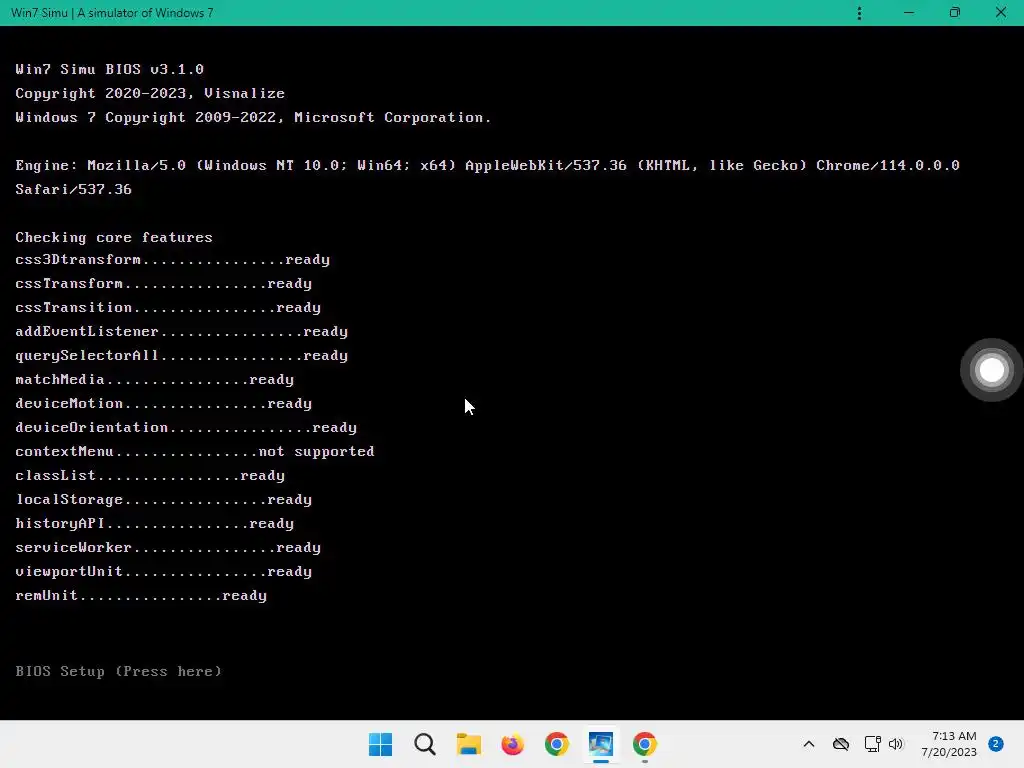Click the floating circular record button

[991, 370]
